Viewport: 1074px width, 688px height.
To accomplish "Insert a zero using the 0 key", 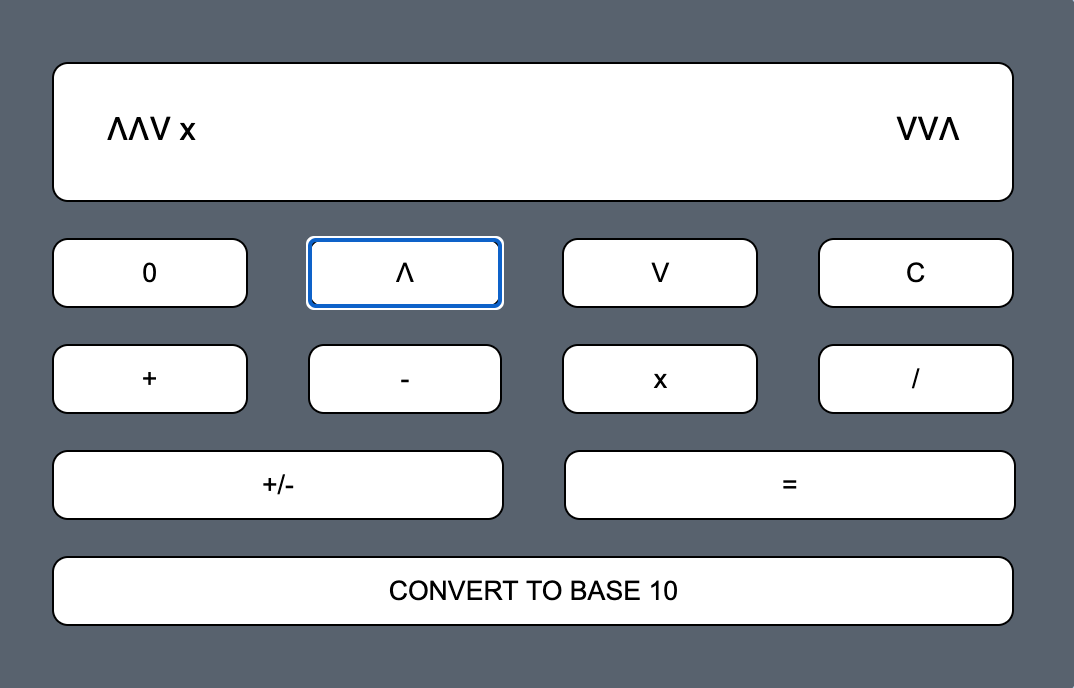I will click(x=149, y=273).
